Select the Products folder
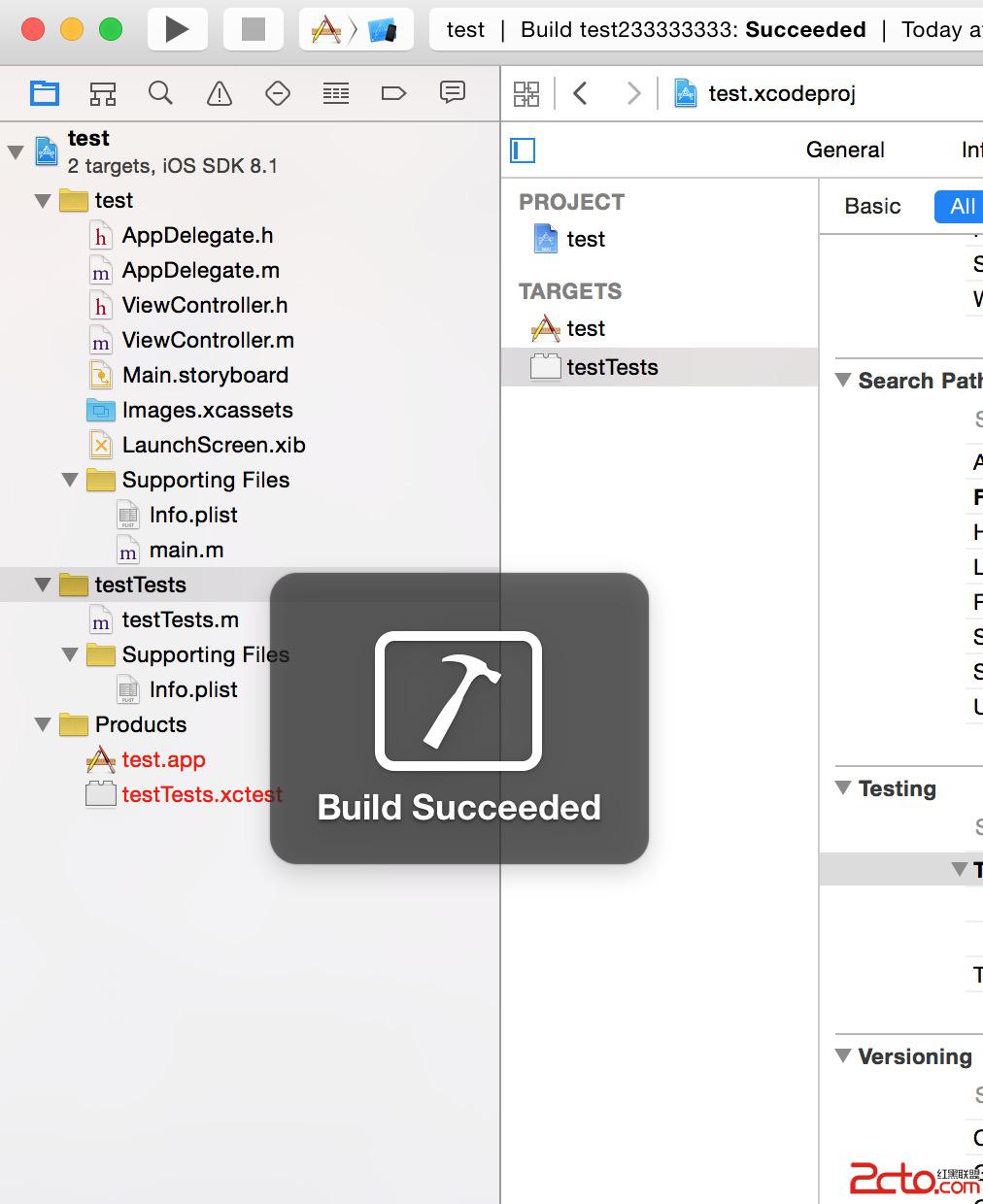The height and width of the screenshot is (1204, 983). tap(140, 724)
